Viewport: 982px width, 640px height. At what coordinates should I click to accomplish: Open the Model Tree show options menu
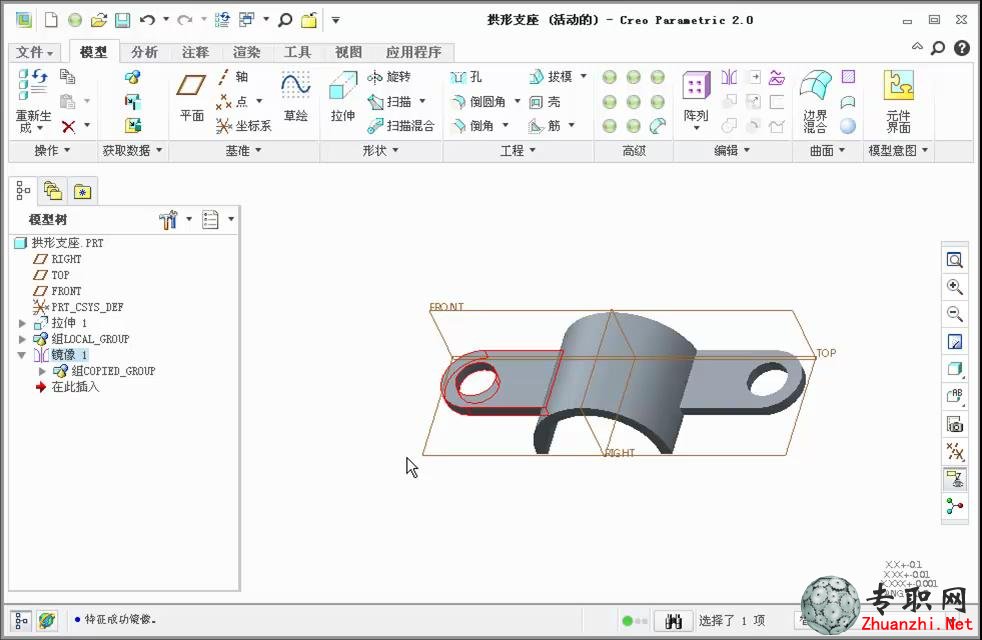click(x=217, y=220)
